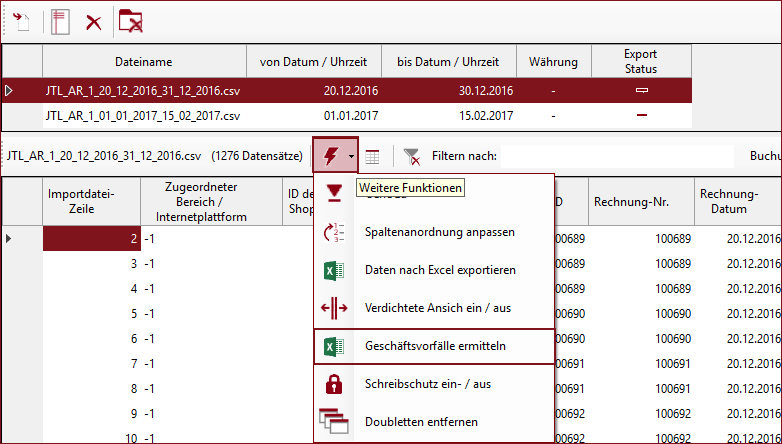Click the red download arrow menu icon

(x=334, y=193)
